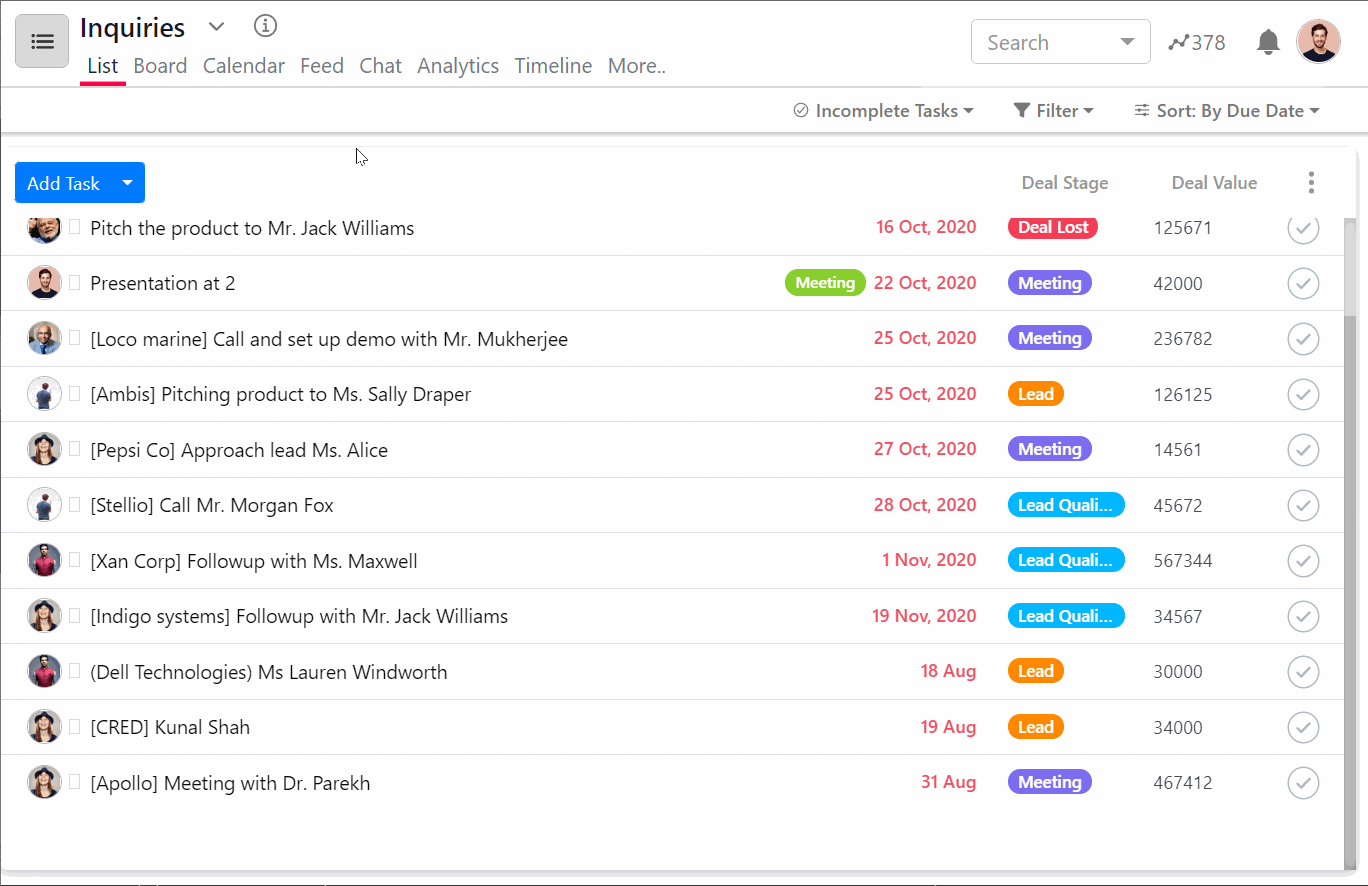
Task: Click the Add Task button
Action: [x=64, y=182]
